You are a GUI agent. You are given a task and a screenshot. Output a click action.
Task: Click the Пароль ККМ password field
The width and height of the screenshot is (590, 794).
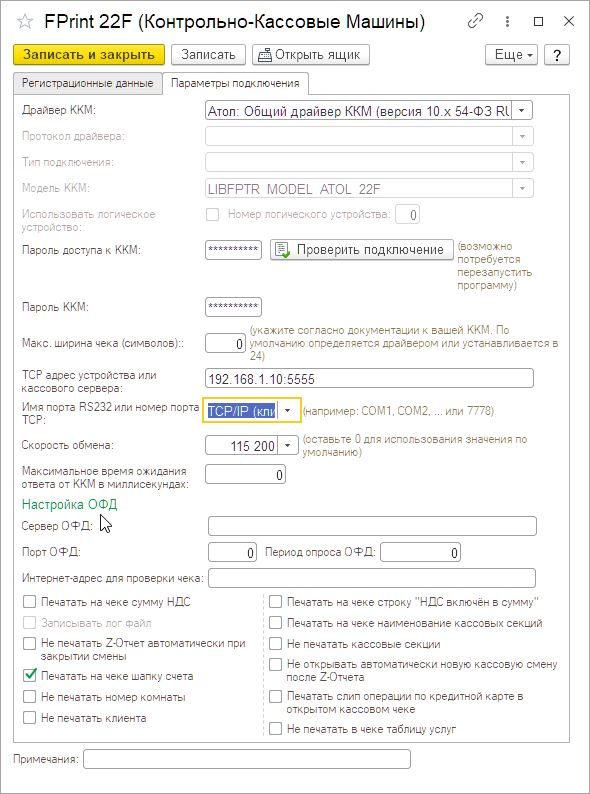tap(233, 307)
